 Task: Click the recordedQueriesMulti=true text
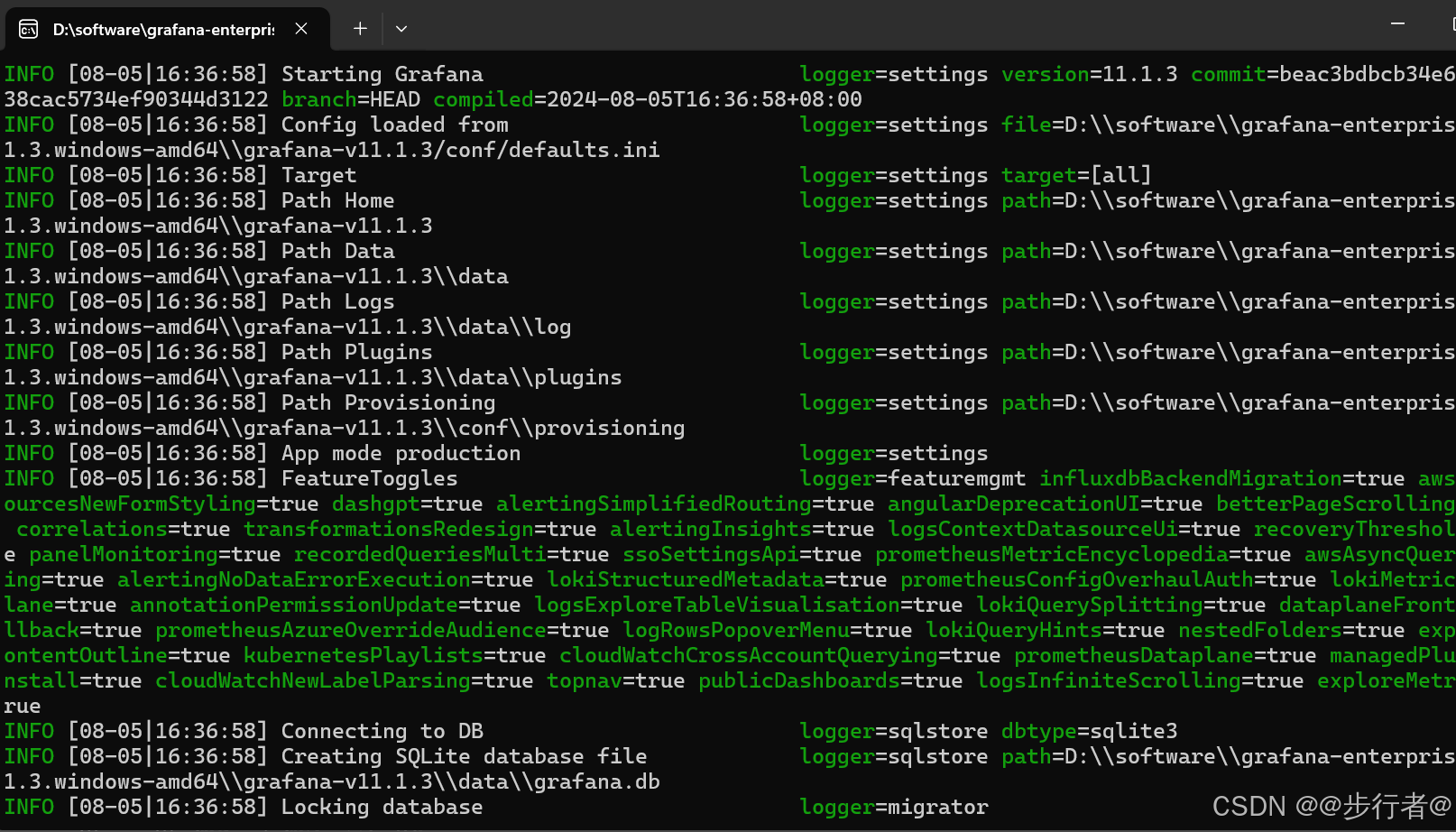452,554
